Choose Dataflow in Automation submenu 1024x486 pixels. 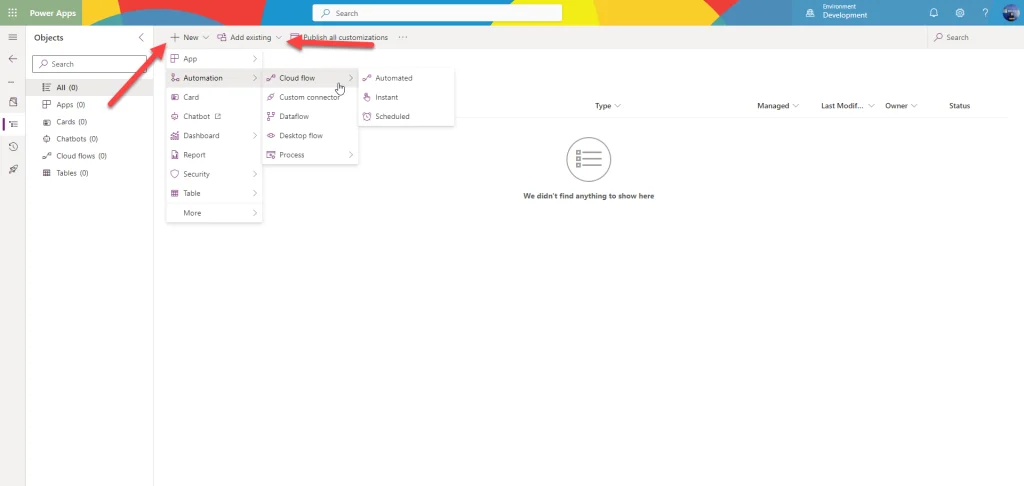(x=310, y=116)
